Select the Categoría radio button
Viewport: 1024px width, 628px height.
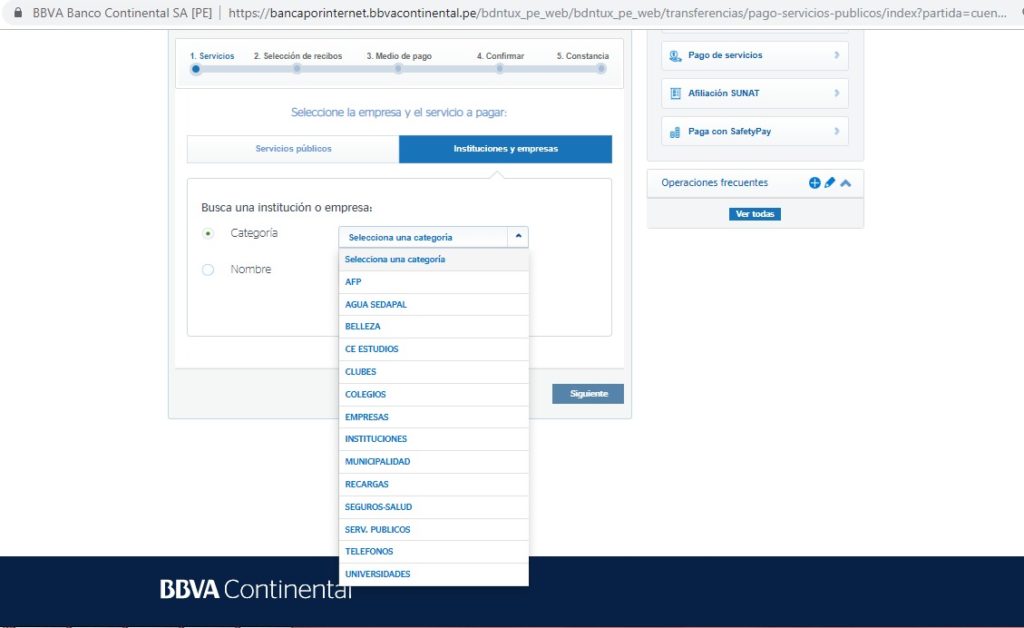(208, 233)
